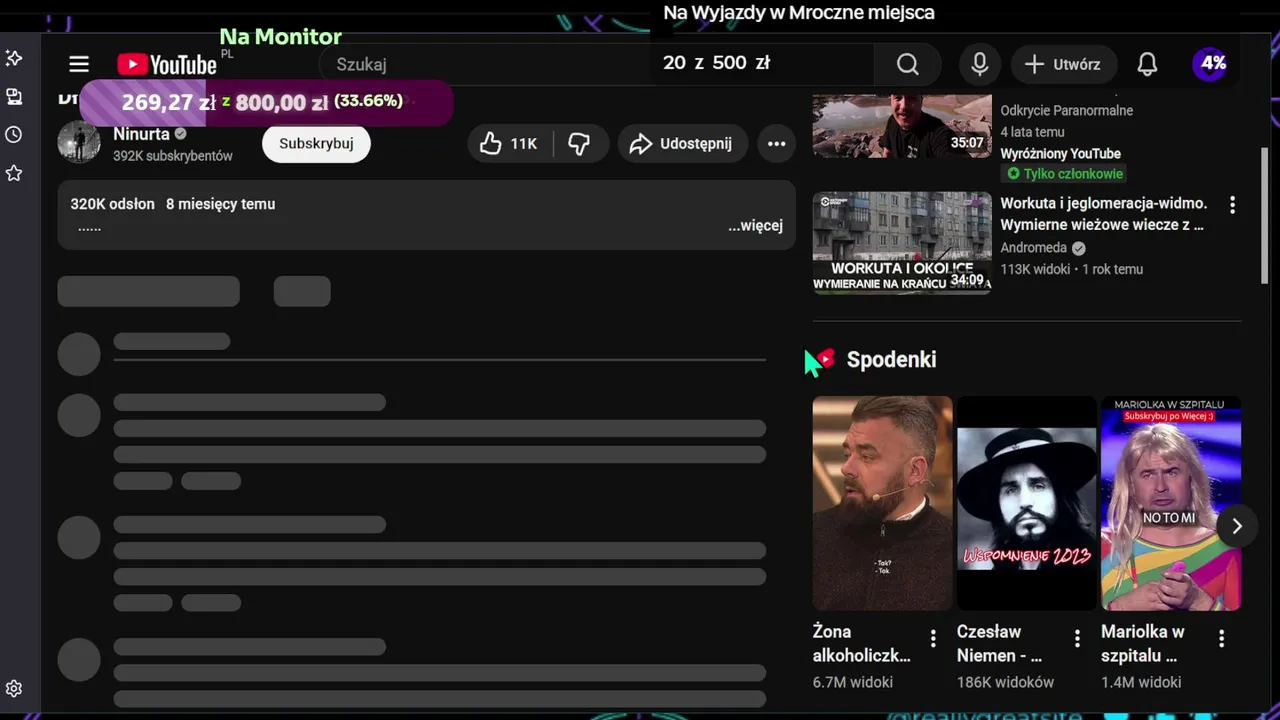Open the Ninurta channel avatar
This screenshot has width=1280, height=720.
click(x=79, y=143)
